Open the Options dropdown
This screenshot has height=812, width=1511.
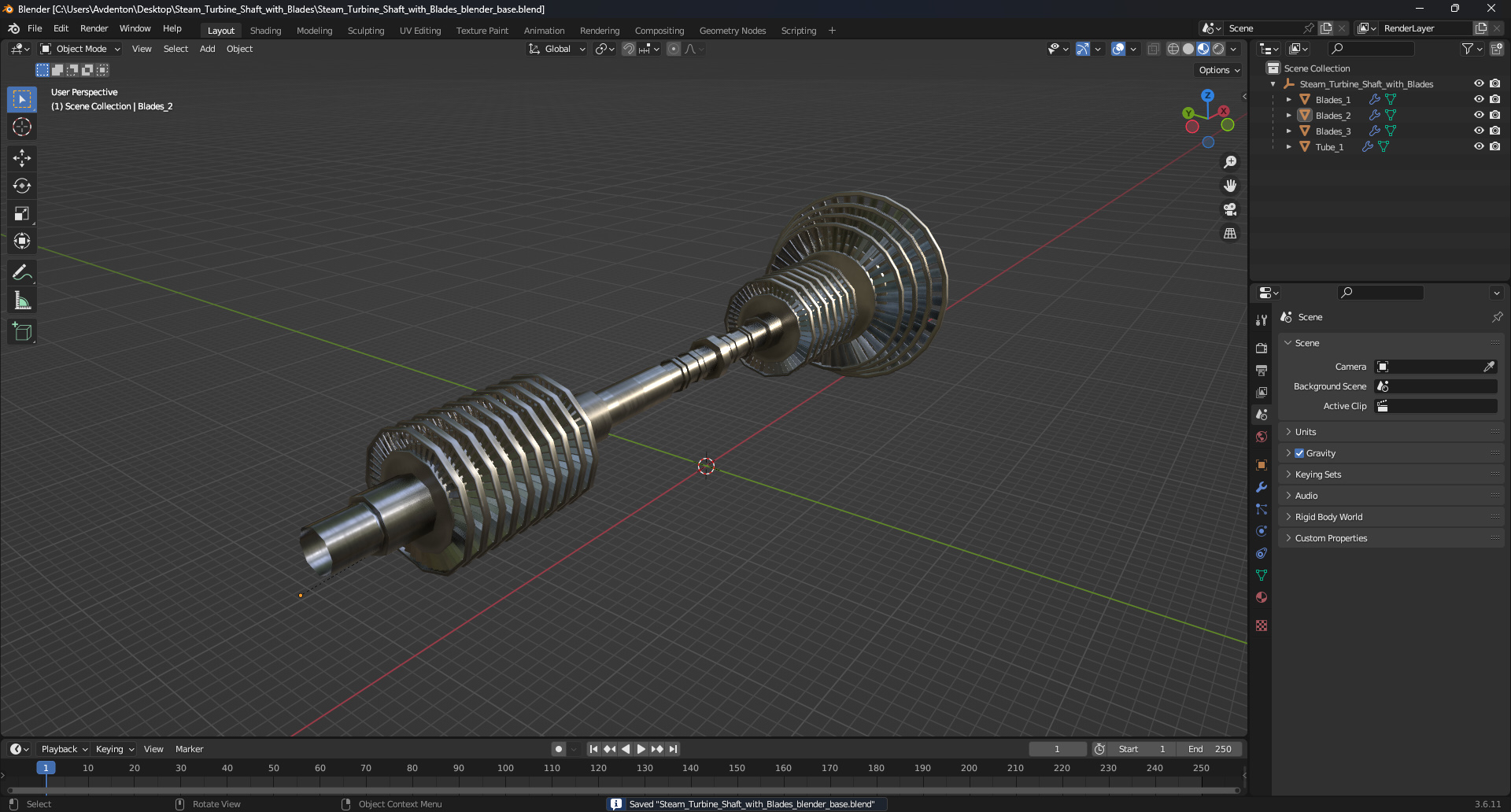[x=1219, y=70]
